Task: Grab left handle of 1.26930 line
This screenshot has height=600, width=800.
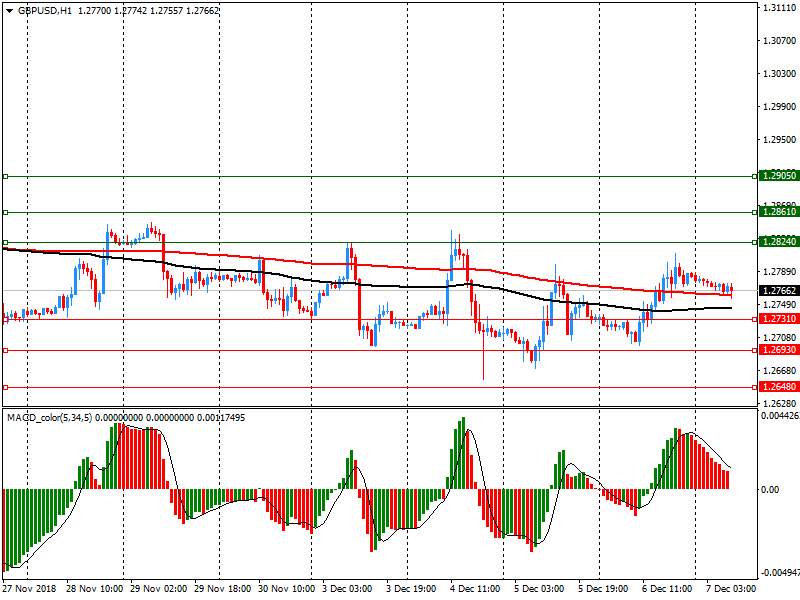Action: coord(6,351)
